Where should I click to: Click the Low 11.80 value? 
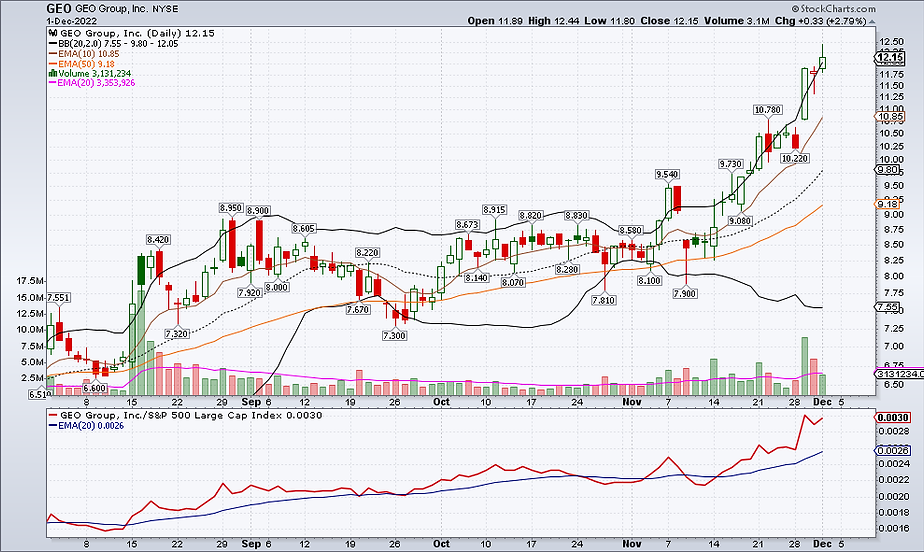609,21
